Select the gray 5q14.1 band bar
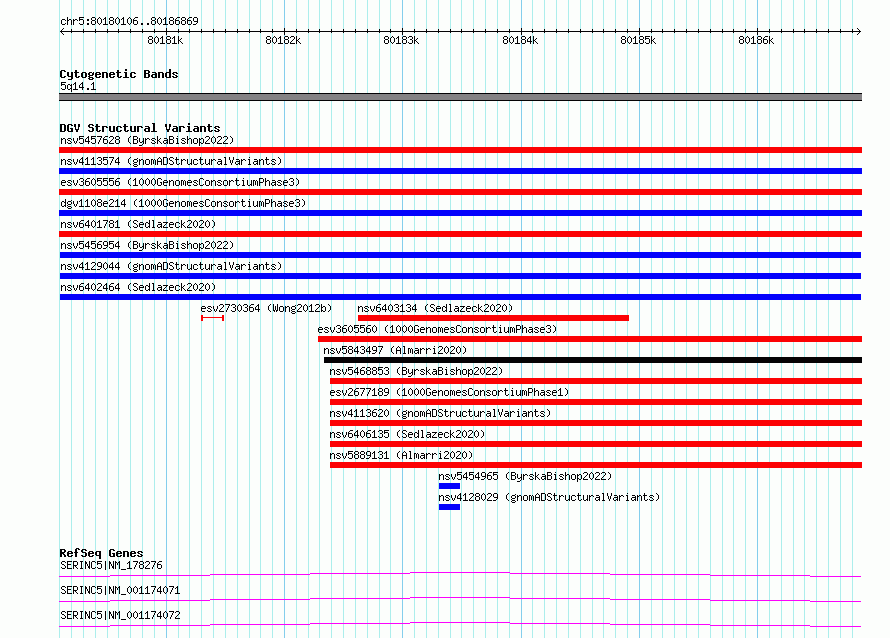Image resolution: width=890 pixels, height=638 pixels. pyautogui.click(x=460, y=97)
